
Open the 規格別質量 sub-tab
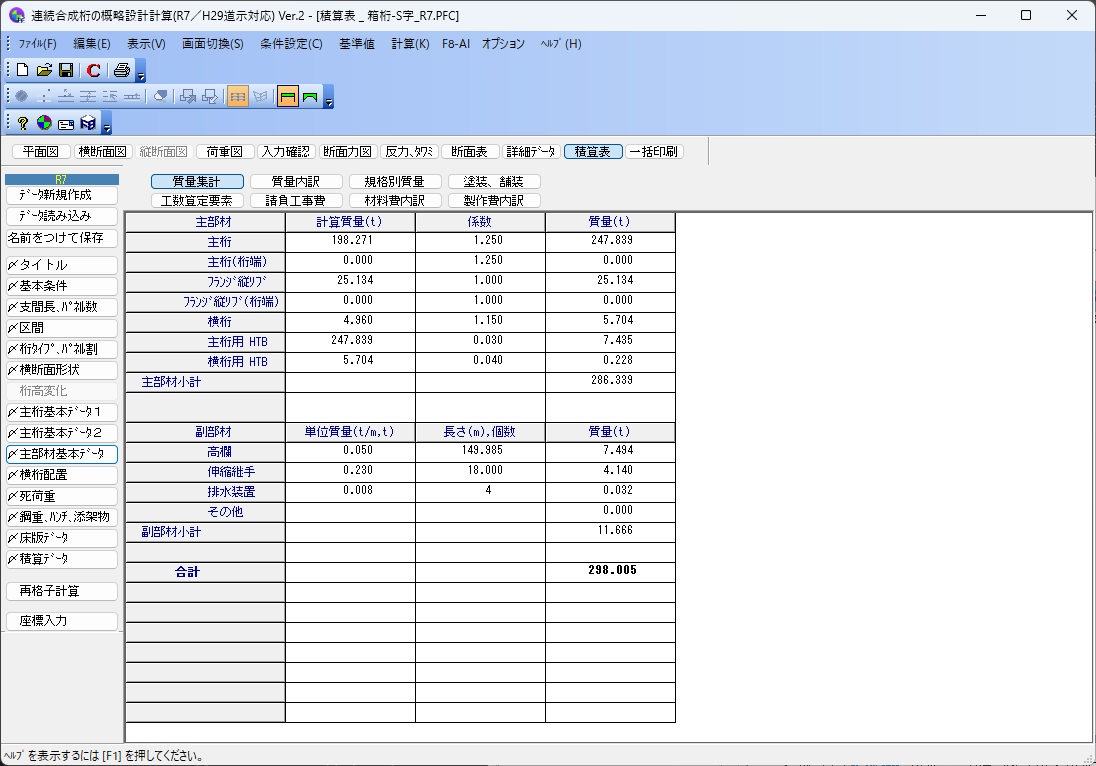pos(395,182)
